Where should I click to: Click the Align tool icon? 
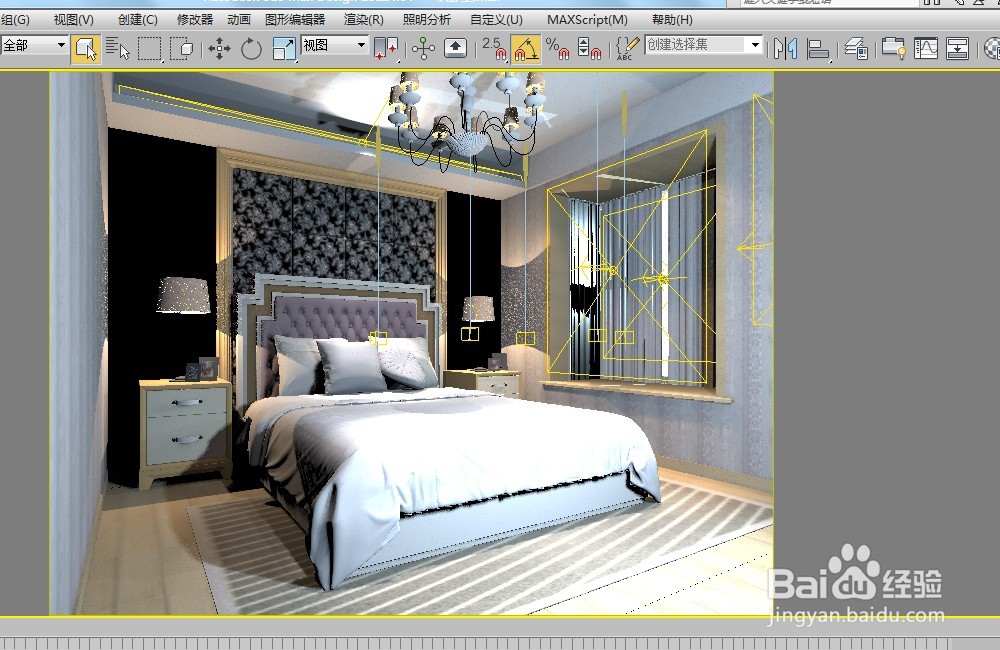pyautogui.click(x=818, y=48)
